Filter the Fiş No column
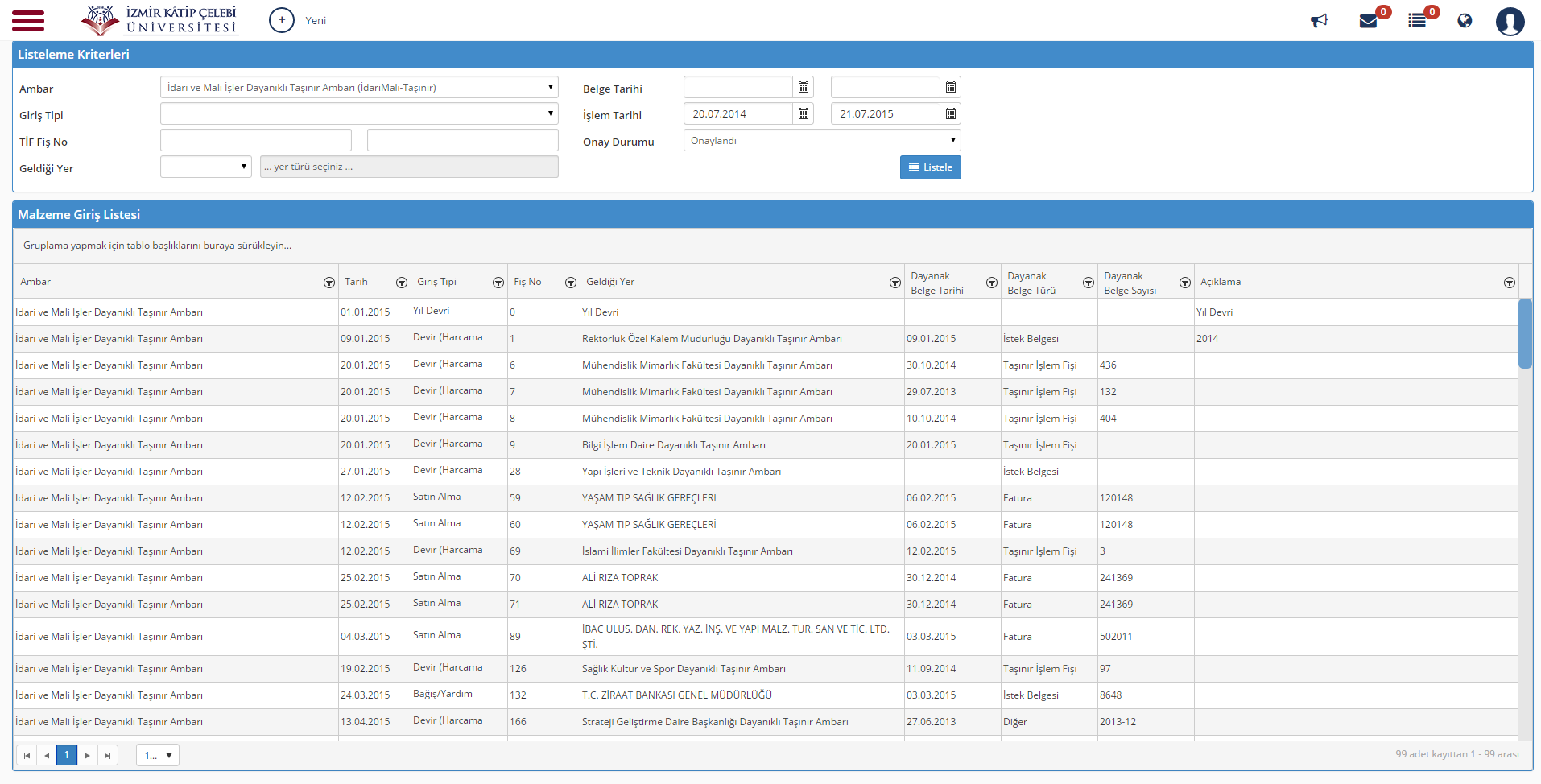The width and height of the screenshot is (1541, 784). (571, 283)
